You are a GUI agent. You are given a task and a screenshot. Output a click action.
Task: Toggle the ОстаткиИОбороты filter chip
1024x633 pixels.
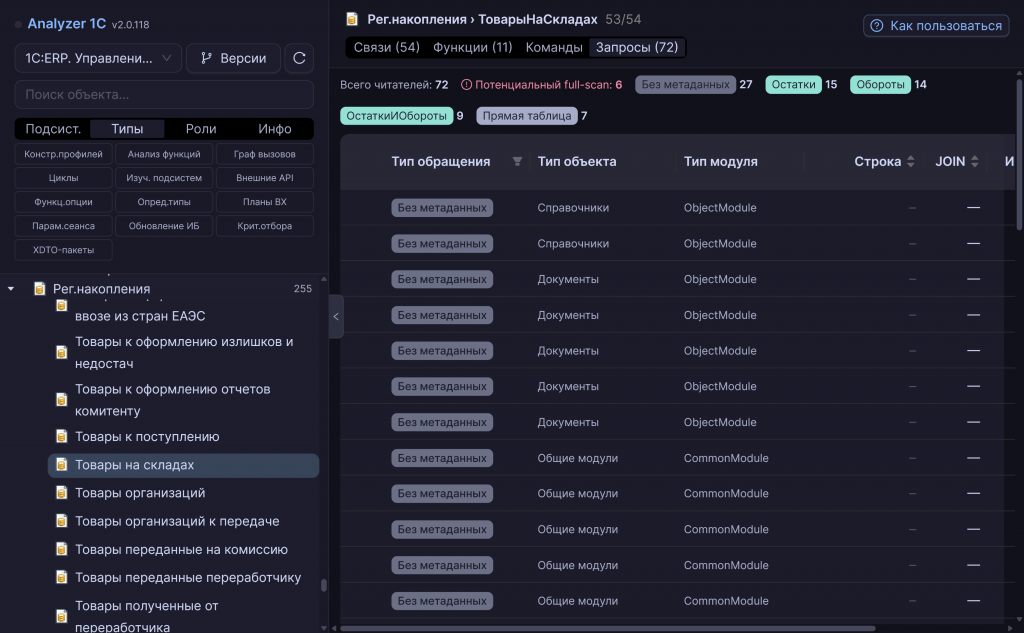pos(396,116)
